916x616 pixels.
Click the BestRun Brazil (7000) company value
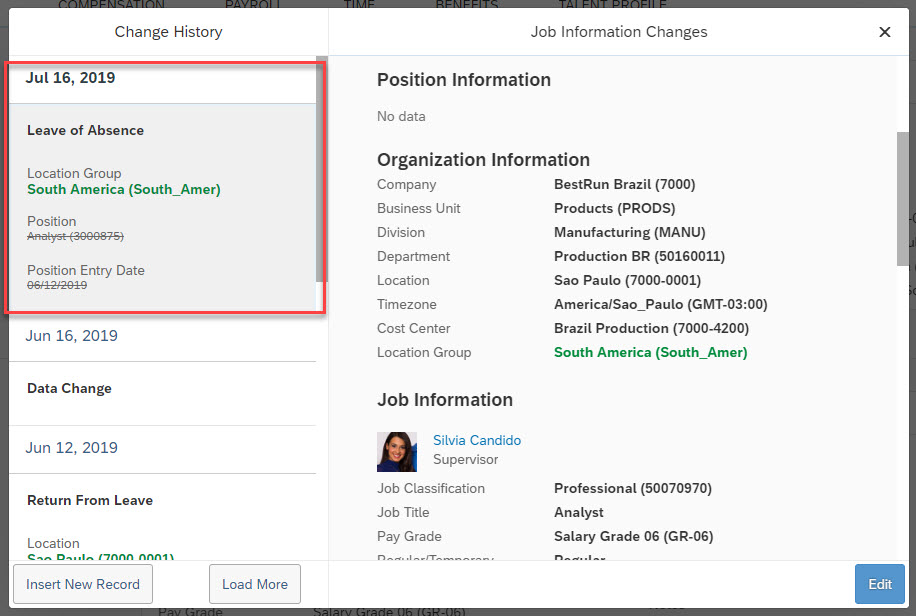[x=624, y=185]
